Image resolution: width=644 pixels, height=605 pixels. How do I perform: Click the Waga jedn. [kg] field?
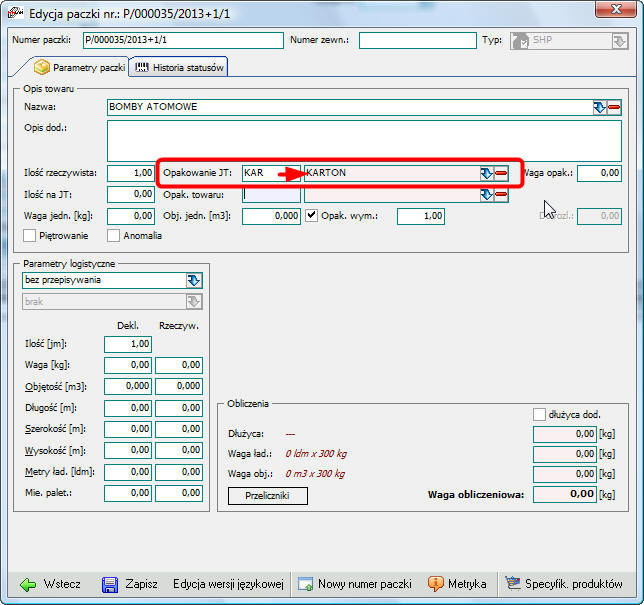(x=131, y=216)
